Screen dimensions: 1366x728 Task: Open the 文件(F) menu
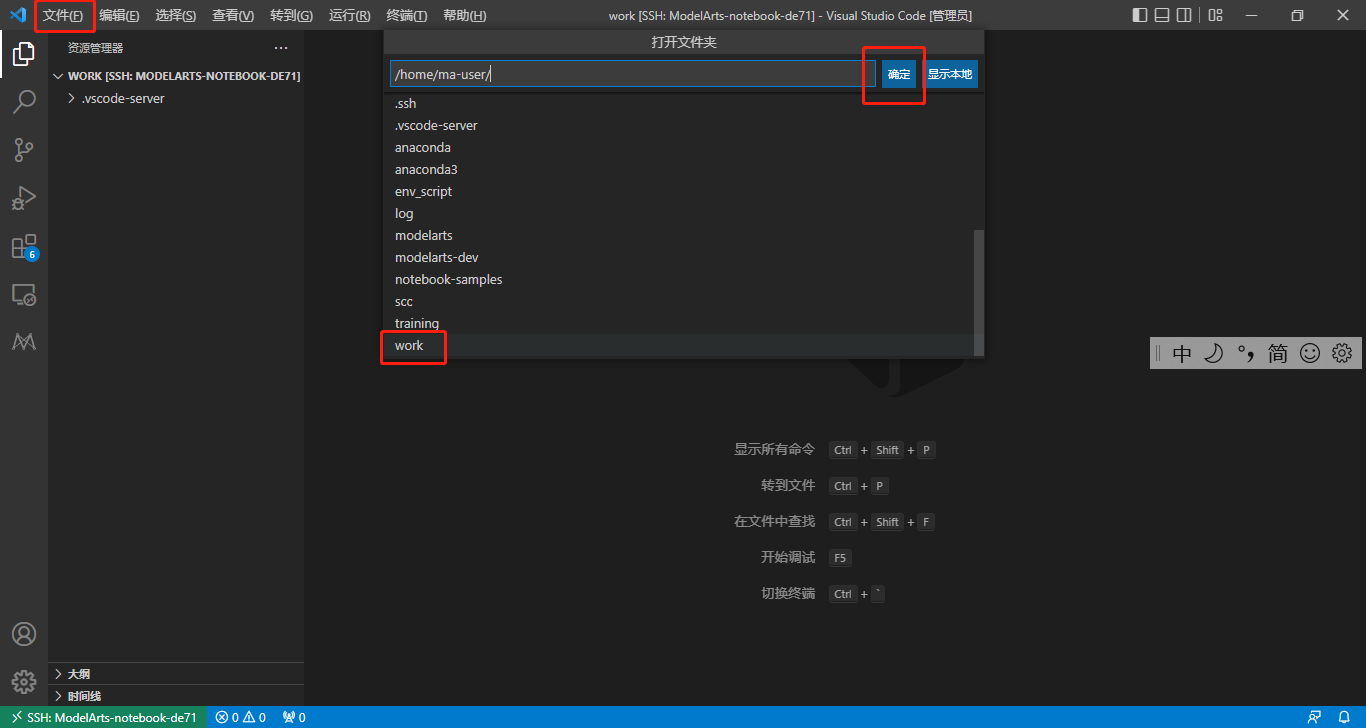[x=63, y=15]
